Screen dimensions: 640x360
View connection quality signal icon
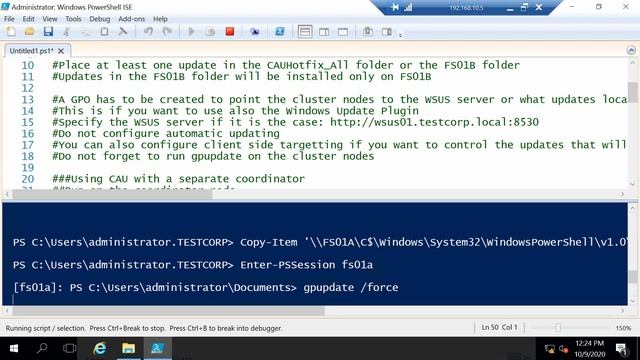point(408,7)
